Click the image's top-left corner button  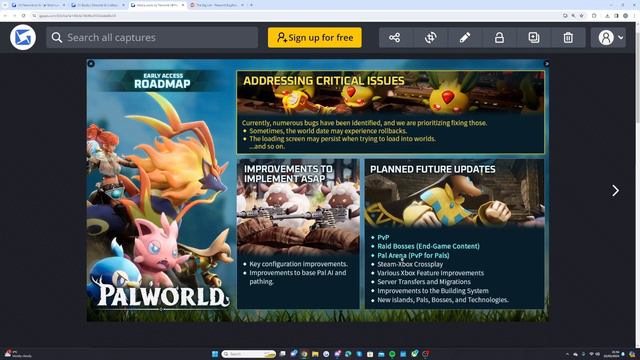click(91, 64)
